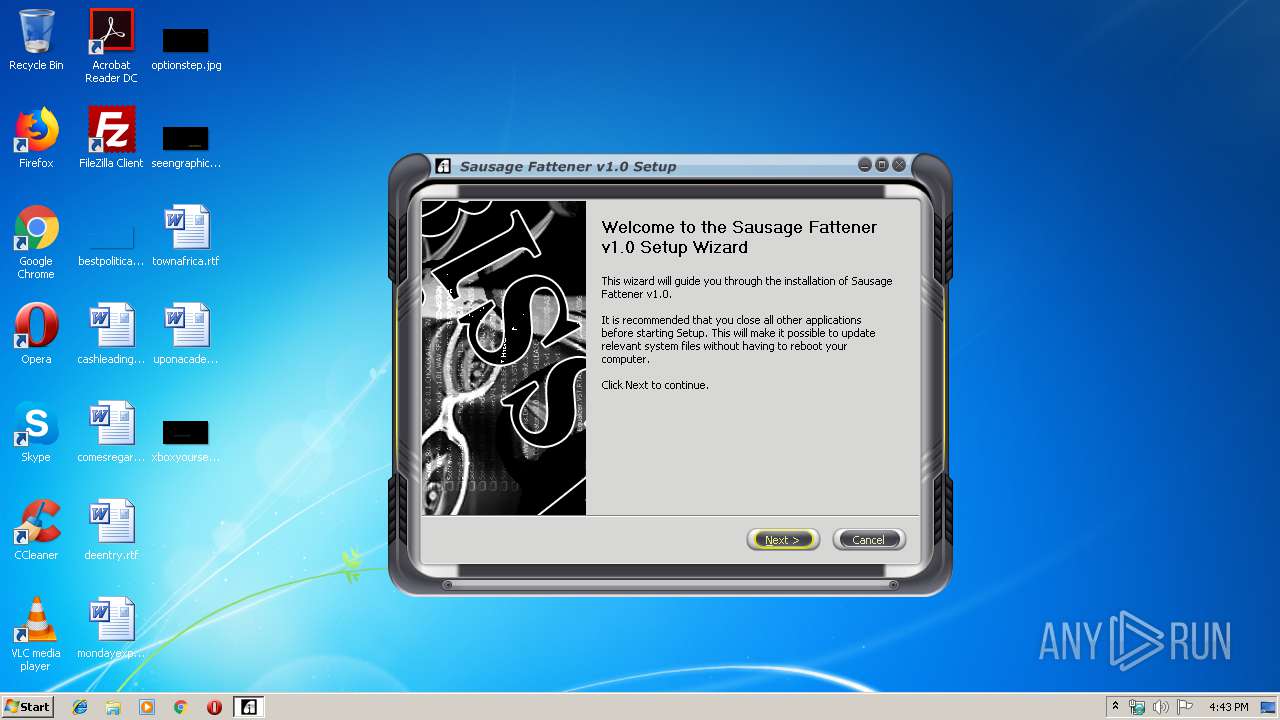The height and width of the screenshot is (720, 1280).
Task: Open the Action Center flag icon
Action: pyautogui.click(x=1185, y=707)
